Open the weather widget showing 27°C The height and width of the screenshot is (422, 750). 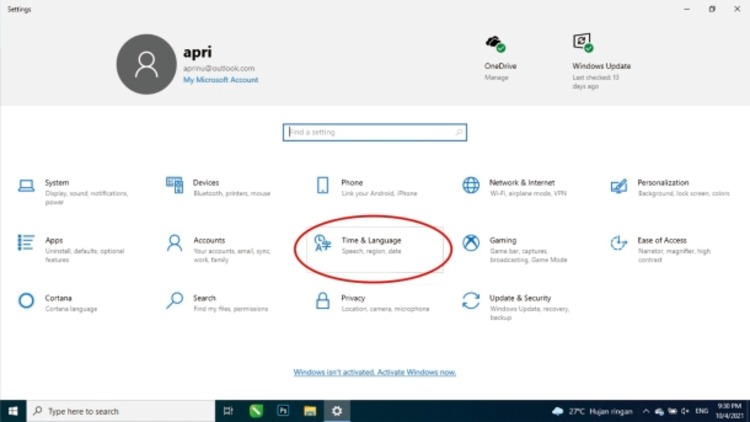pos(592,411)
